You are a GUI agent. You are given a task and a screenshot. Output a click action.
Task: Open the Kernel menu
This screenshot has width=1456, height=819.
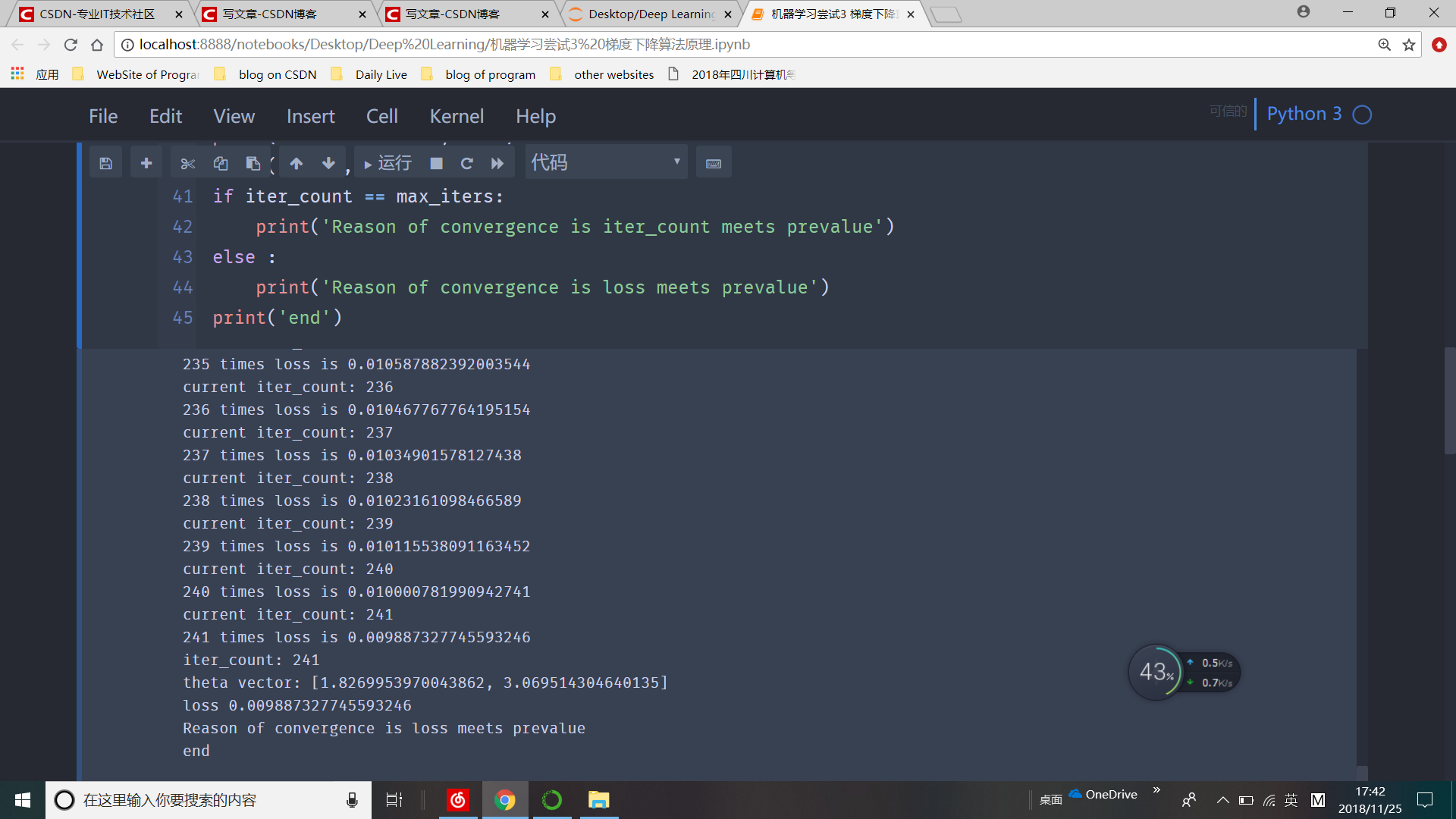[456, 116]
